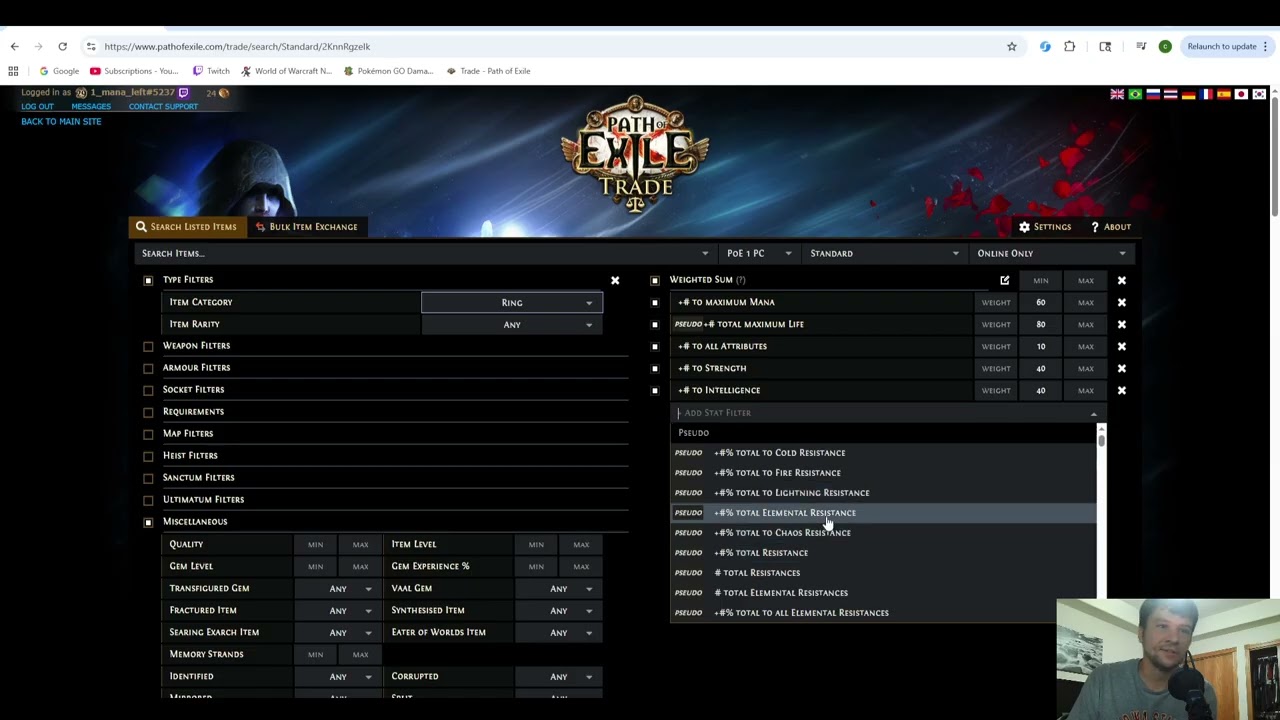Image resolution: width=1280 pixels, height=720 pixels.
Task: Open the Contact Support link
Action: pos(163,107)
